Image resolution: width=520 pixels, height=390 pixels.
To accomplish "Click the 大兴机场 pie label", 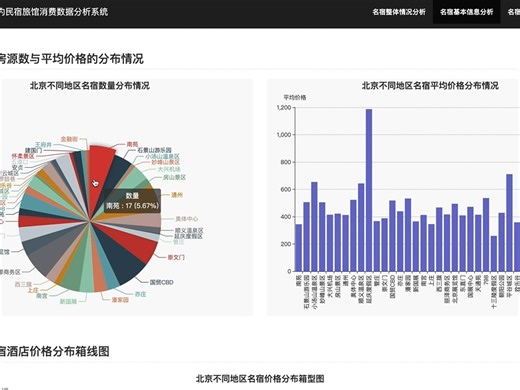I will 169,169.
